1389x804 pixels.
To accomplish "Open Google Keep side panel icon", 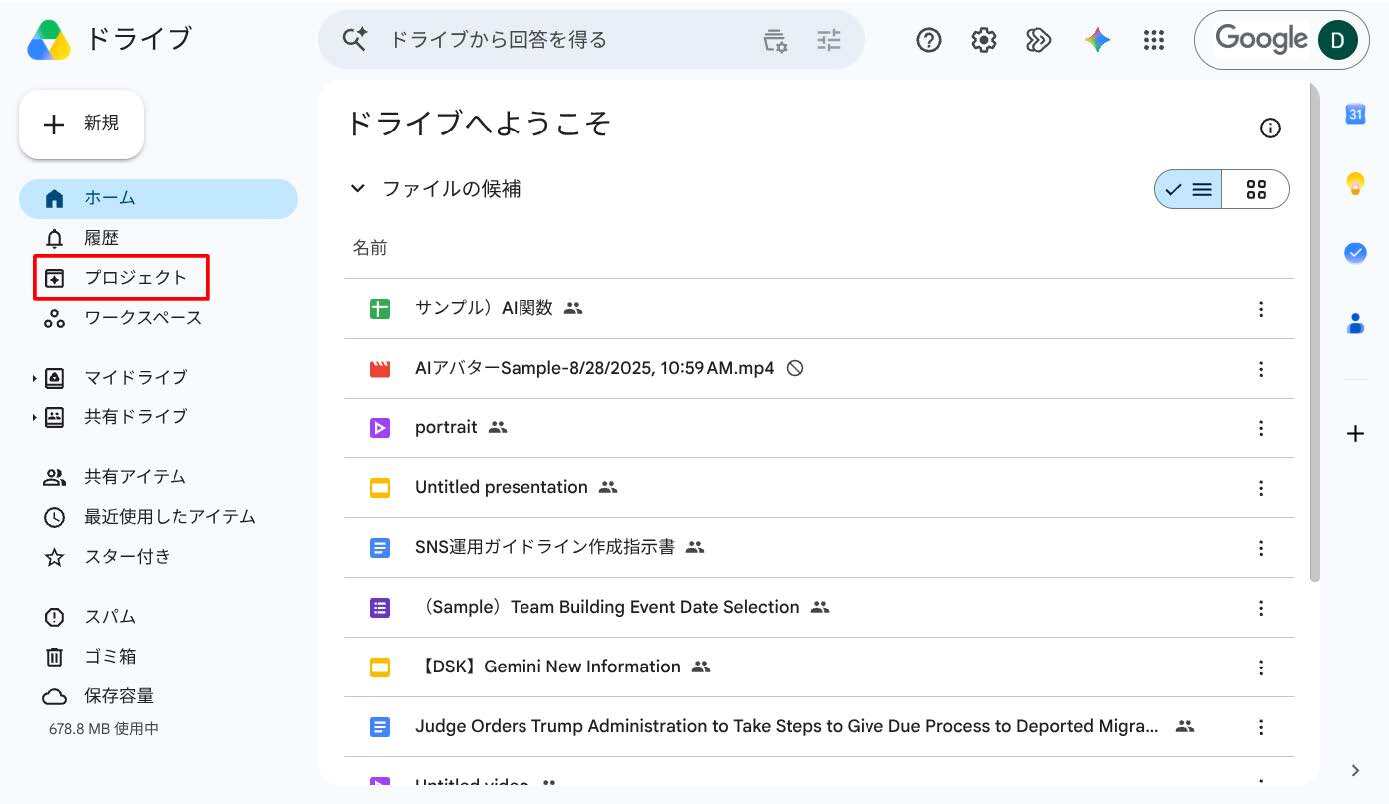I will [1355, 183].
